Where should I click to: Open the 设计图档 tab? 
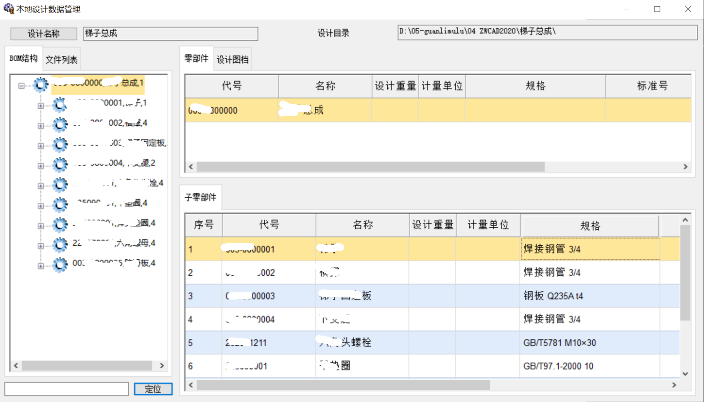coord(232,59)
